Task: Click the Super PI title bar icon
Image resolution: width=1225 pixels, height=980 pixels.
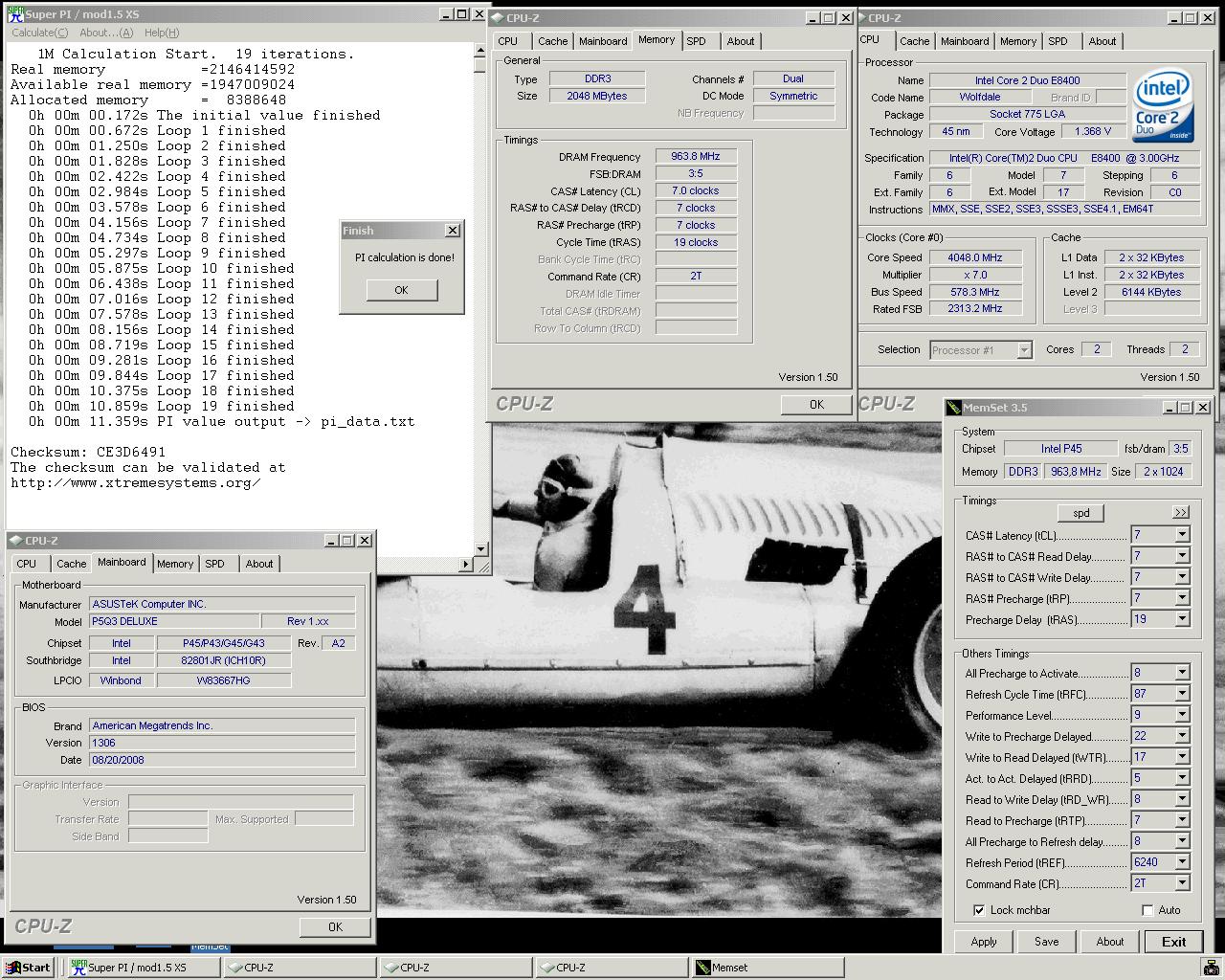Action: pyautogui.click(x=14, y=14)
